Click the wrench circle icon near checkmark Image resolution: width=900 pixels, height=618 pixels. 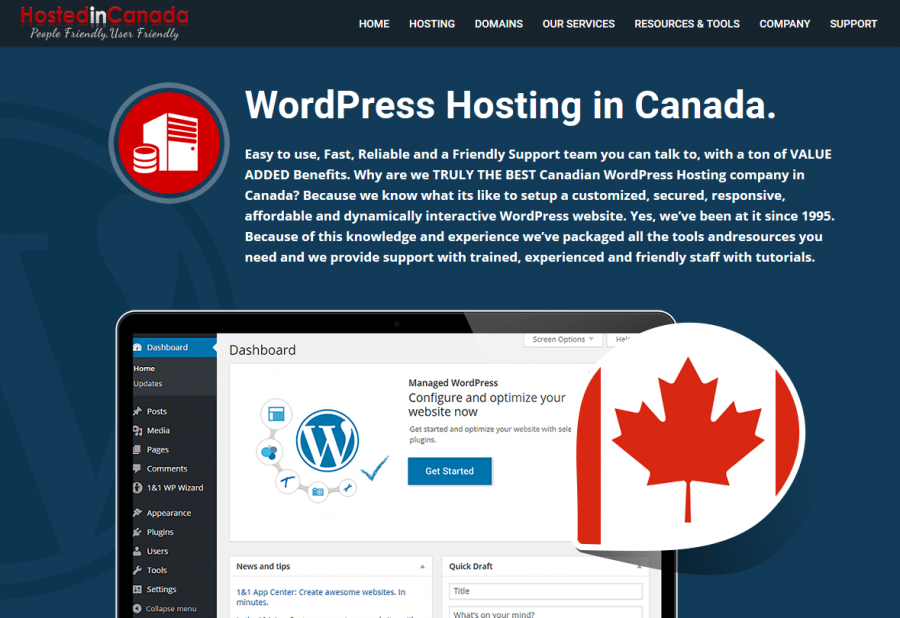tap(347, 488)
